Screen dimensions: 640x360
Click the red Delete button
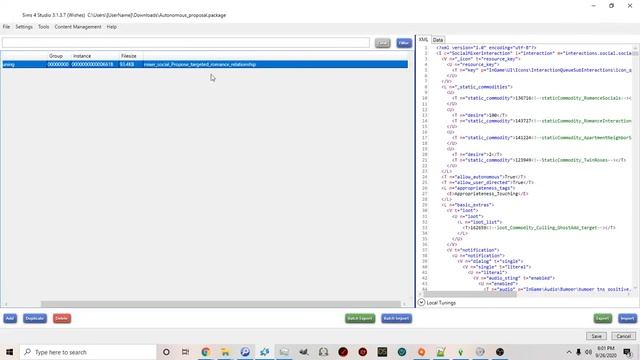[x=62, y=318]
